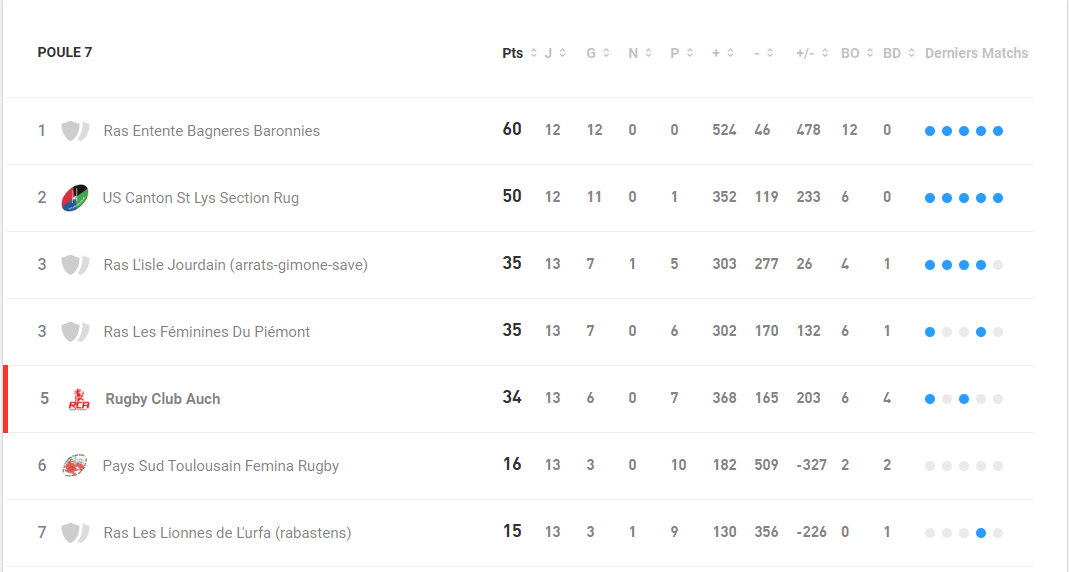Open Rugby Club Auch team link
Screen dimensions: 1069x572
[162, 399]
